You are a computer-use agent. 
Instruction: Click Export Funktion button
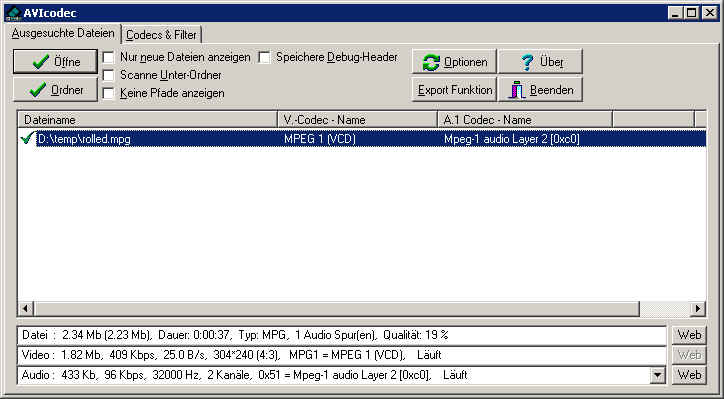pyautogui.click(x=454, y=90)
